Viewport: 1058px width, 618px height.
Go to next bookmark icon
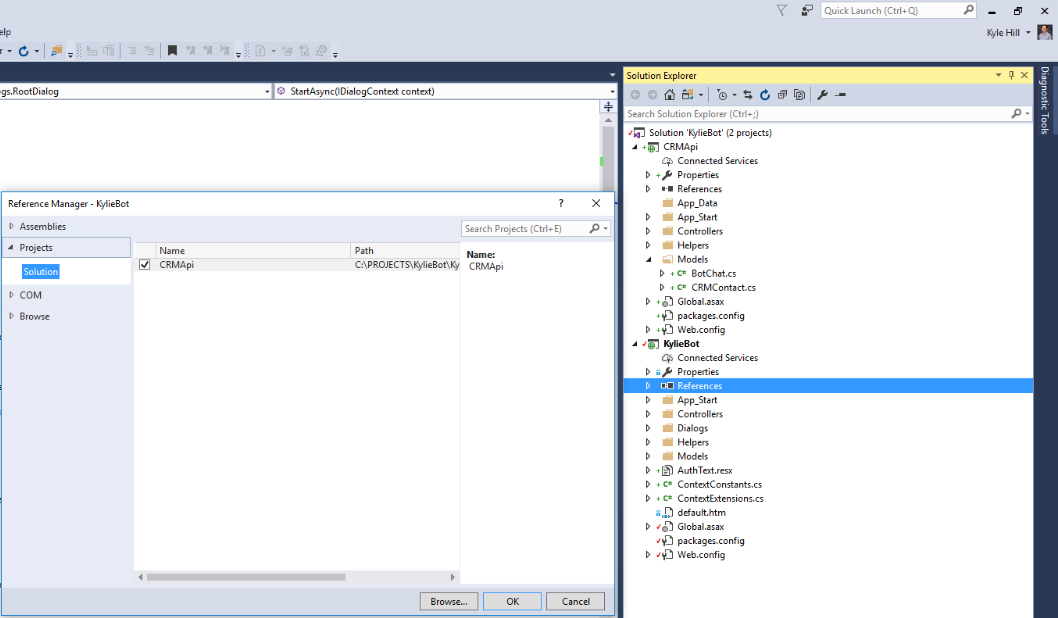coord(207,51)
